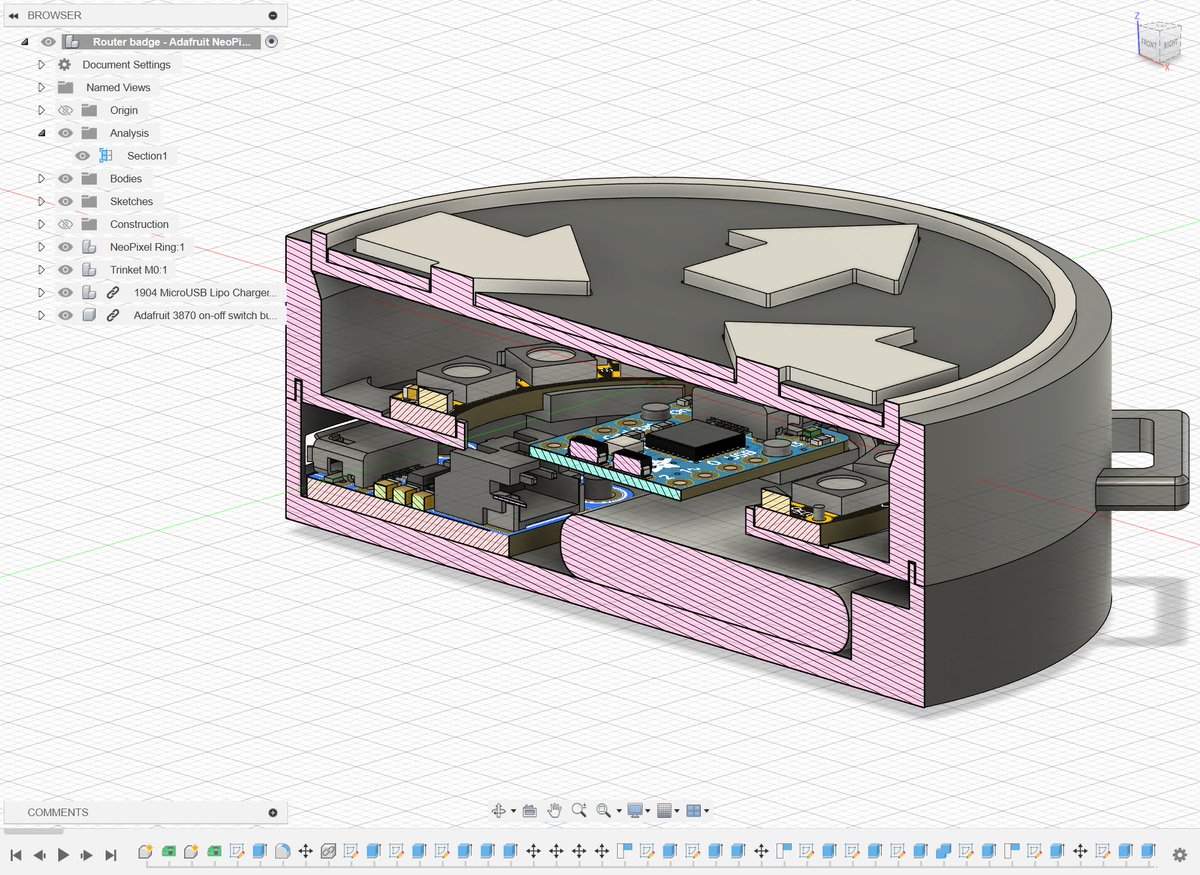Select the Orbit tool in navigation bar
The image size is (1200, 875).
(x=499, y=810)
